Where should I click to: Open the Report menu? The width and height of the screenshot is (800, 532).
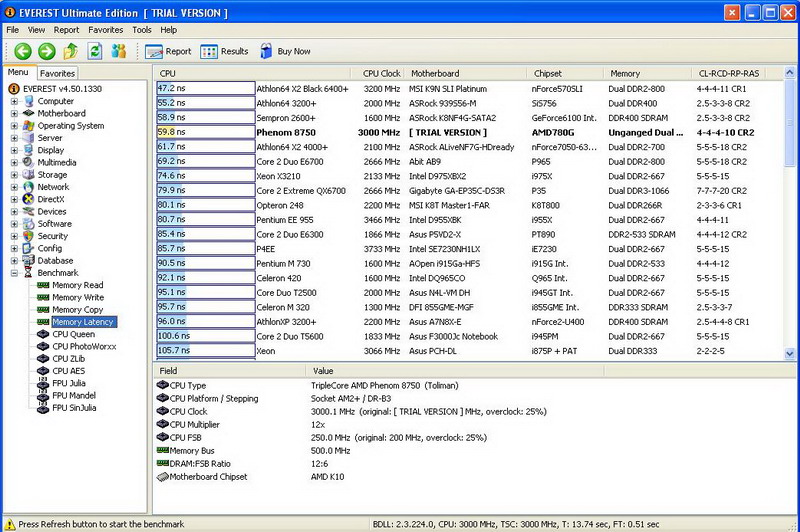66,30
